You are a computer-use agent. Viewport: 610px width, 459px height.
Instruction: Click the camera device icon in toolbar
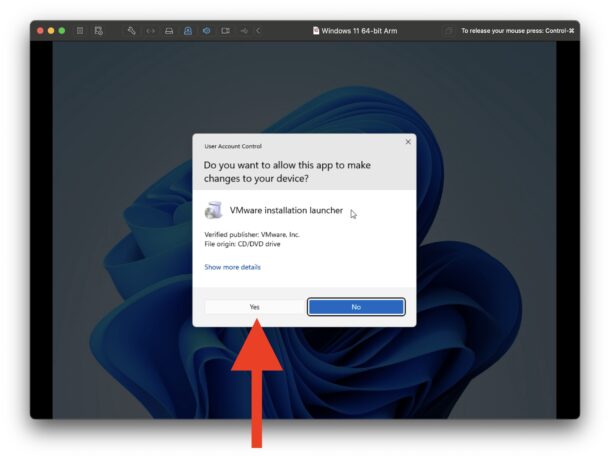coord(225,31)
